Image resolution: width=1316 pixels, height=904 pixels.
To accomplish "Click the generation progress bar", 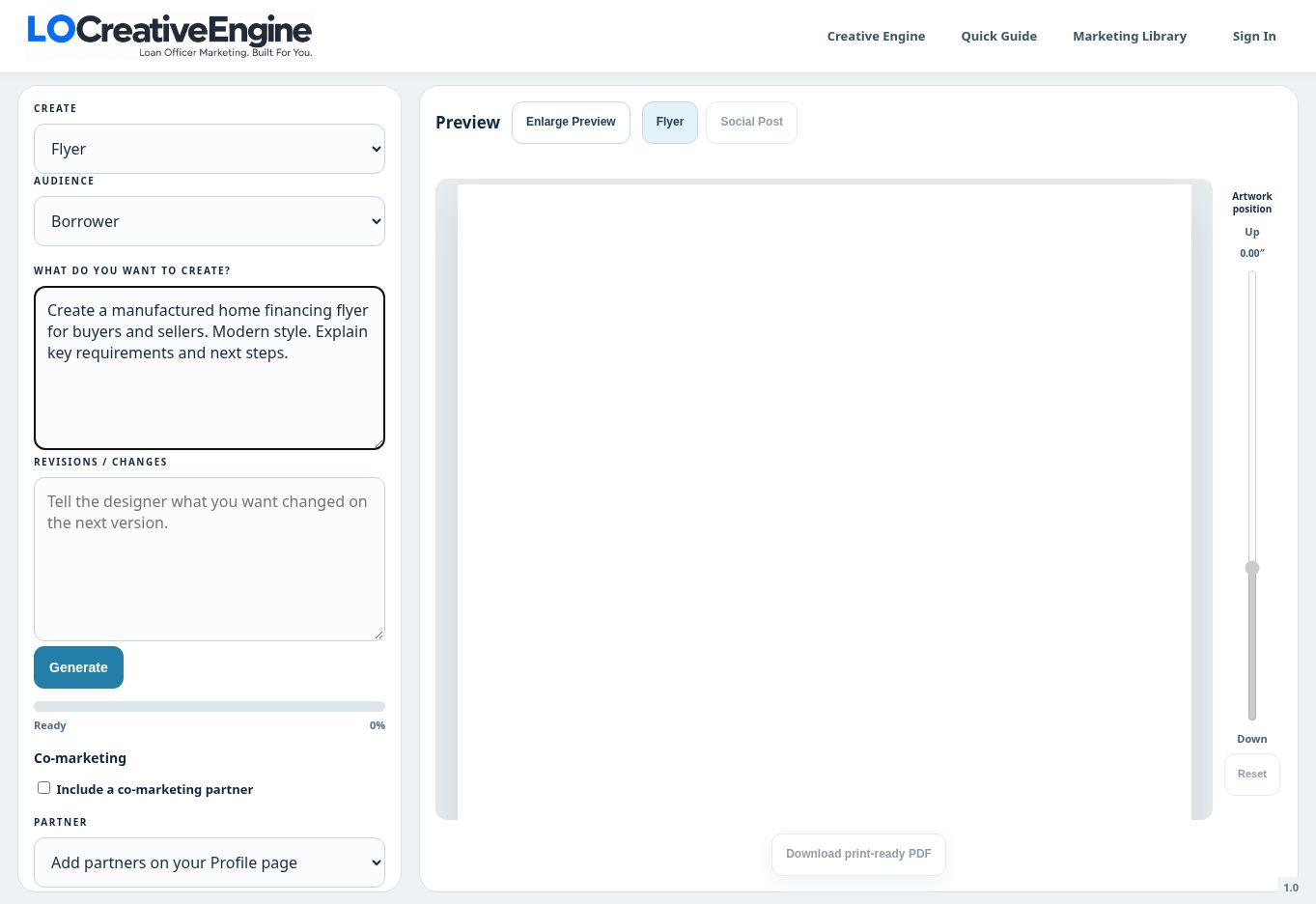I will tap(210, 707).
